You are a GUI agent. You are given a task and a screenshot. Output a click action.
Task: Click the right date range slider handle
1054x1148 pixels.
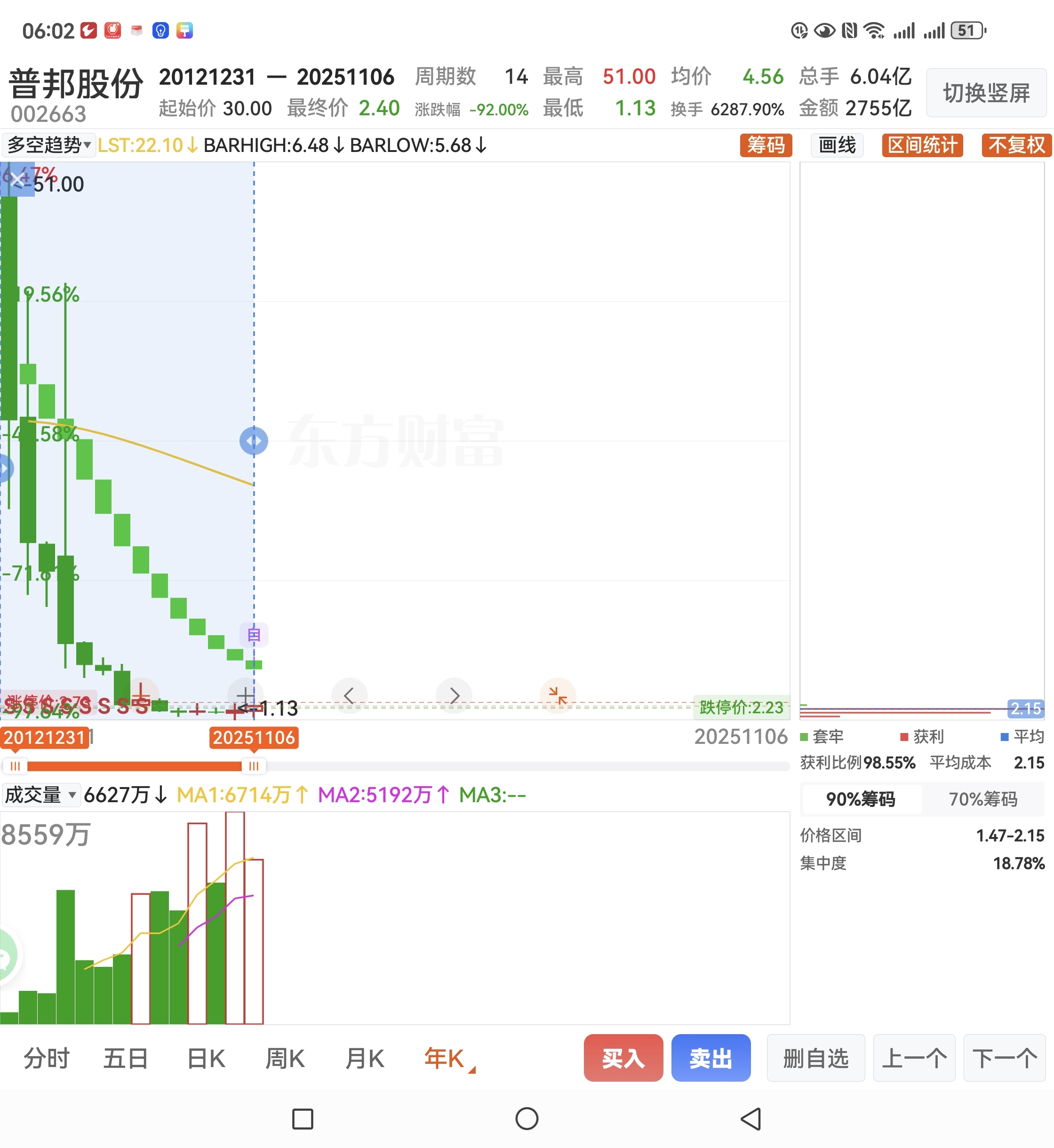coord(253,766)
